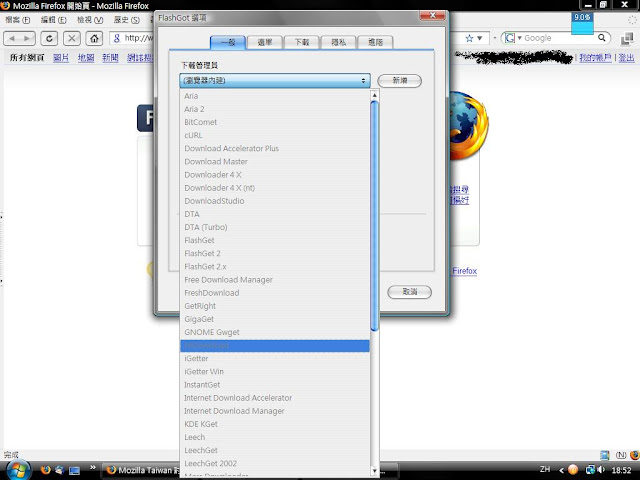Click the Google search magnifier icon

point(602,38)
